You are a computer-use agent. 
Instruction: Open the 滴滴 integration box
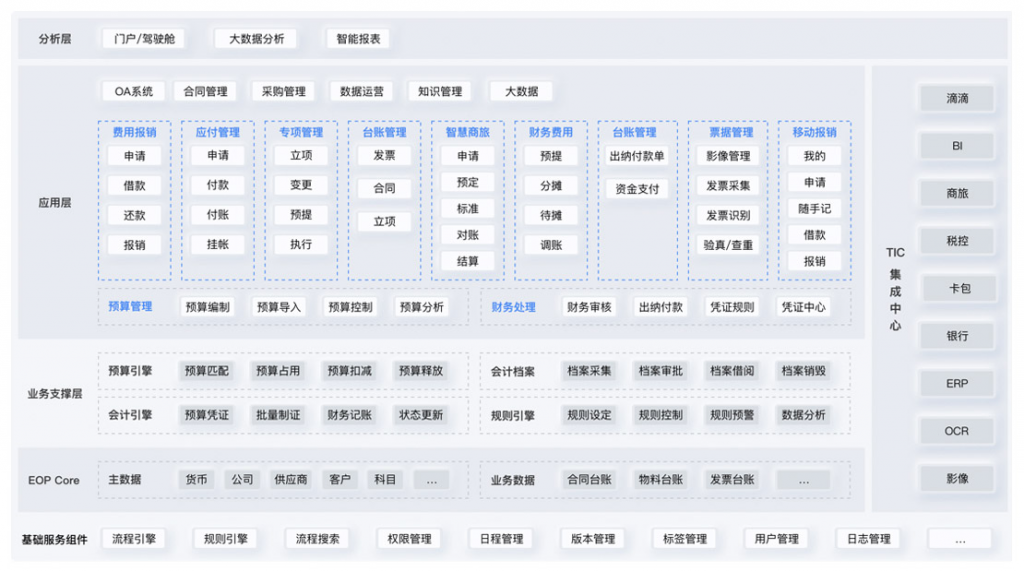pyautogui.click(x=957, y=98)
